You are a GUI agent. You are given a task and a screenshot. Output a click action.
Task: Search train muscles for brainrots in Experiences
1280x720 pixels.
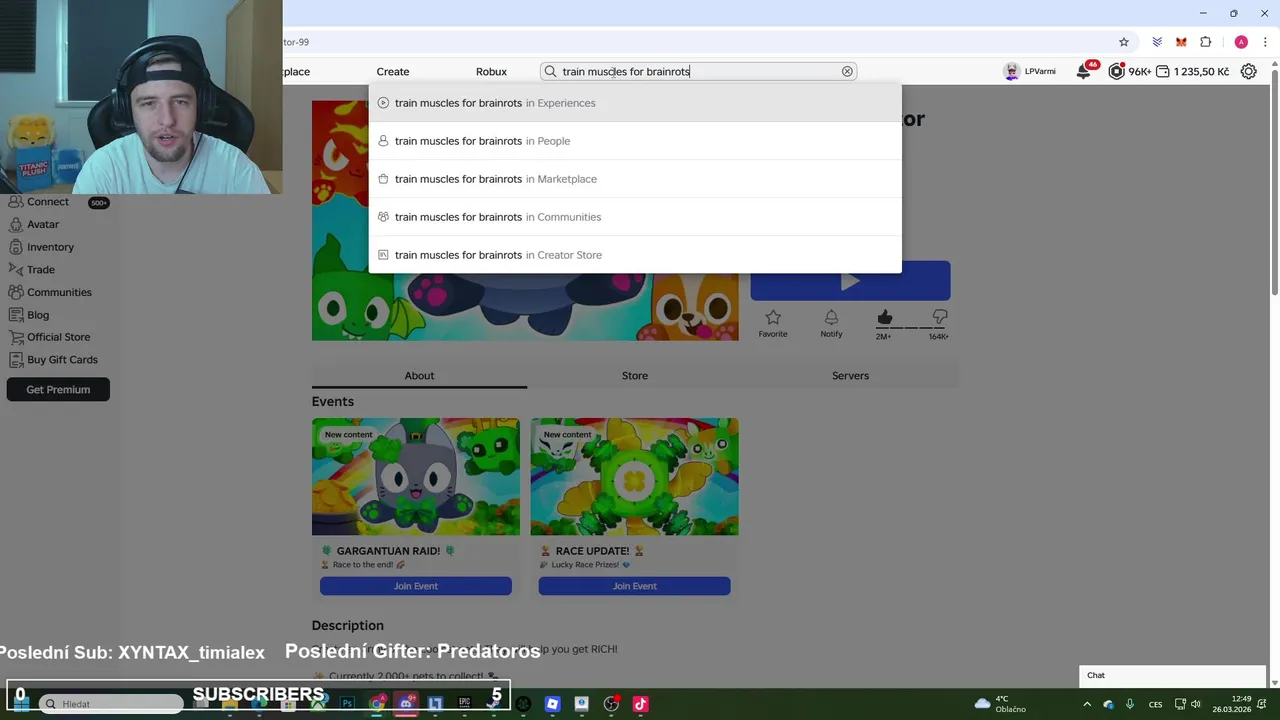click(635, 103)
